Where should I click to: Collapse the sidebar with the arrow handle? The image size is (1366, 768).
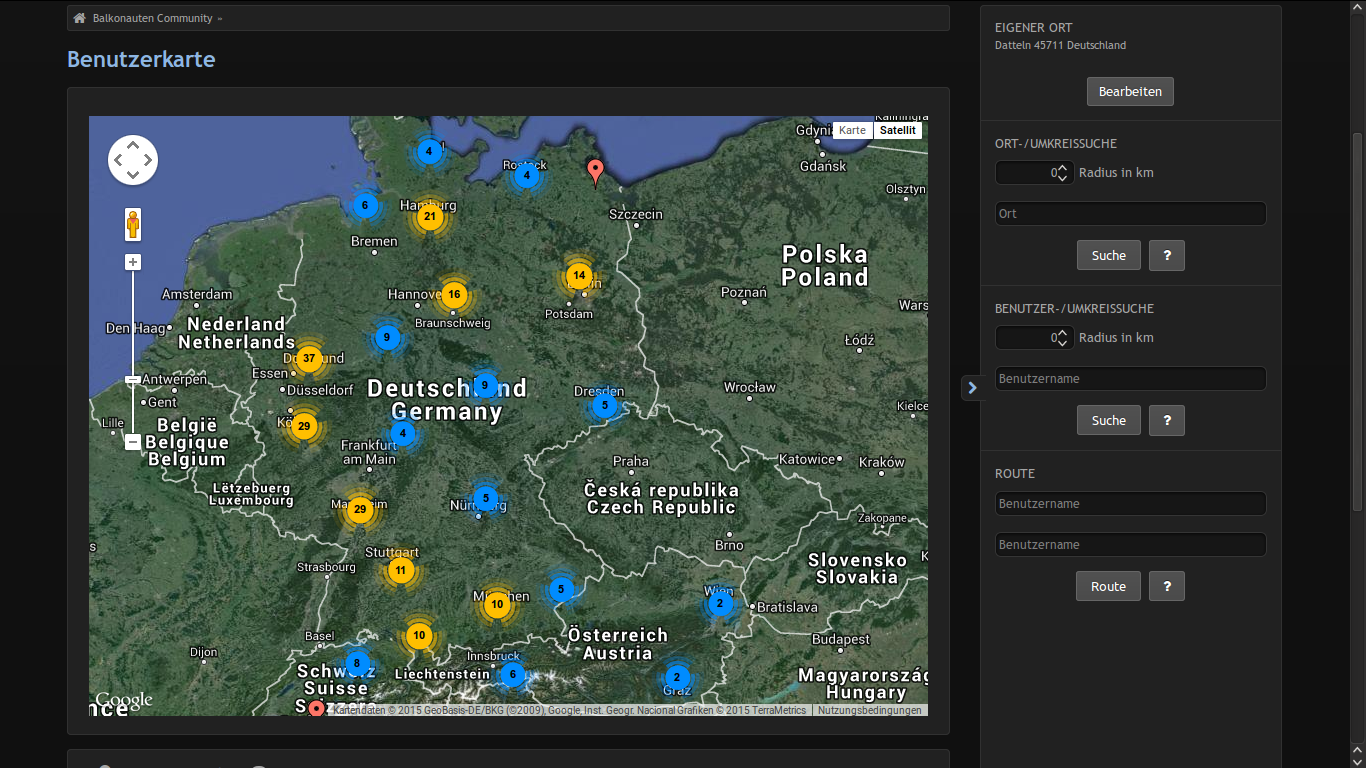(x=972, y=388)
